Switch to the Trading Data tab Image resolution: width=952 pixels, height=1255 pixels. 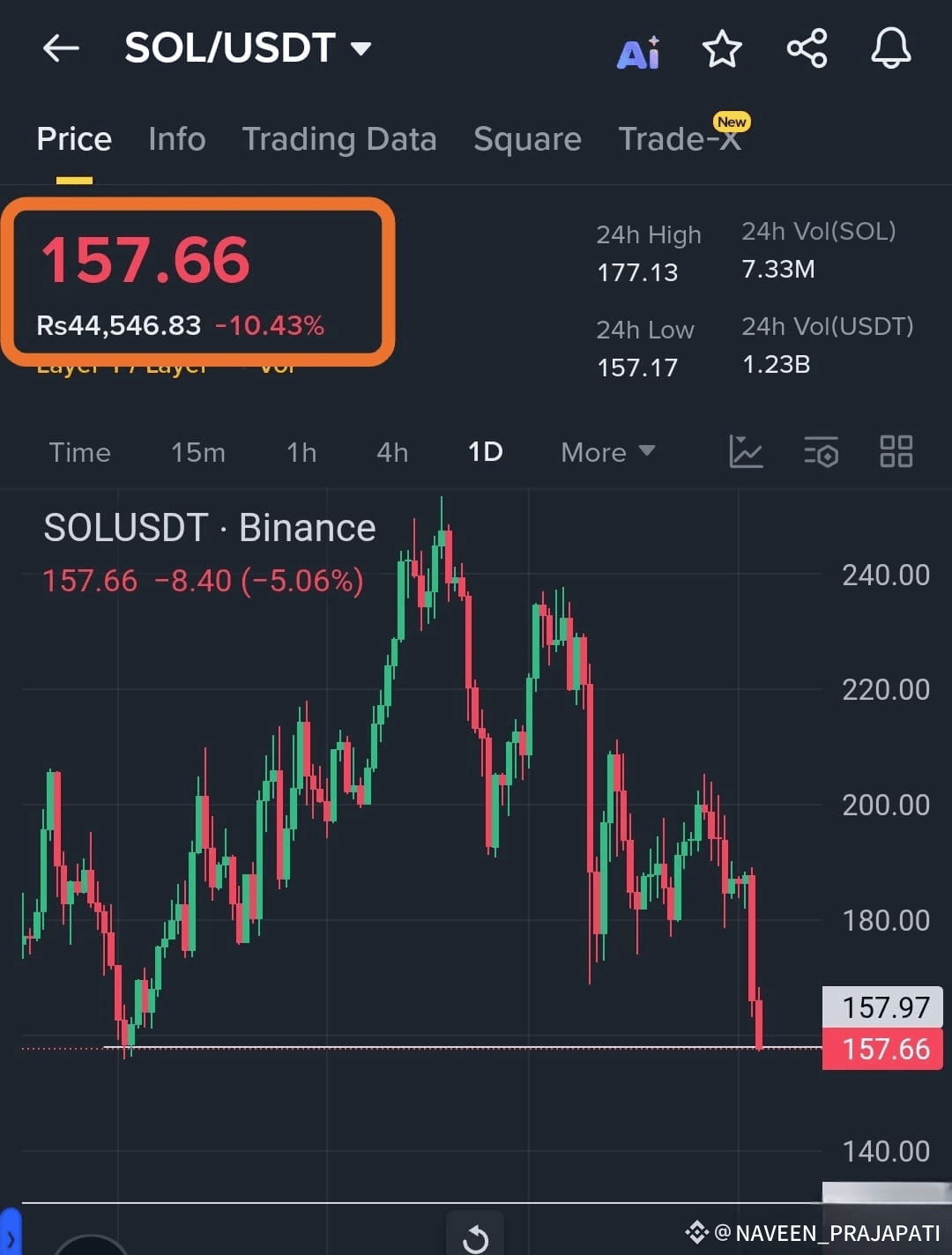coord(339,139)
